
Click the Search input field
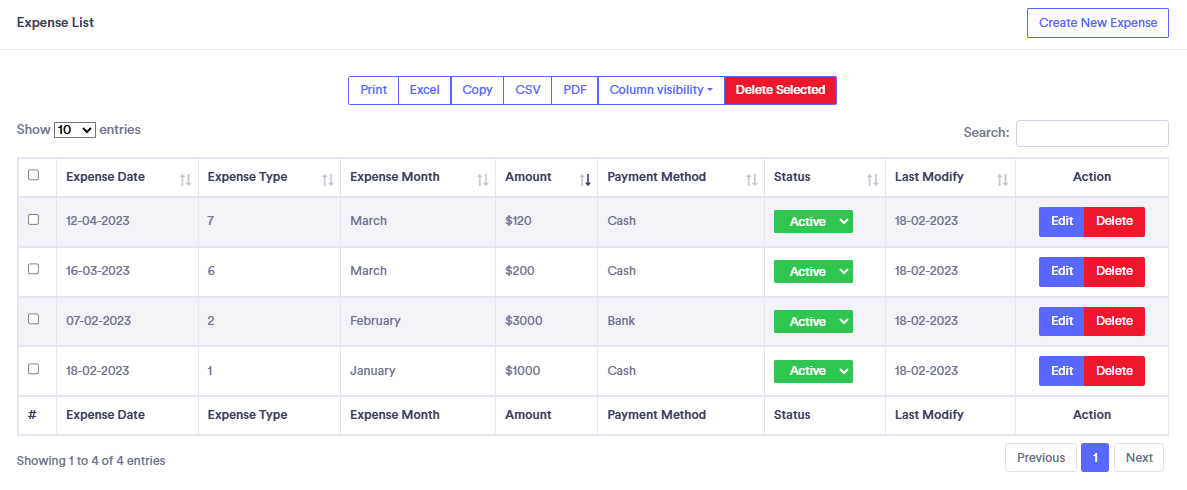click(1092, 133)
